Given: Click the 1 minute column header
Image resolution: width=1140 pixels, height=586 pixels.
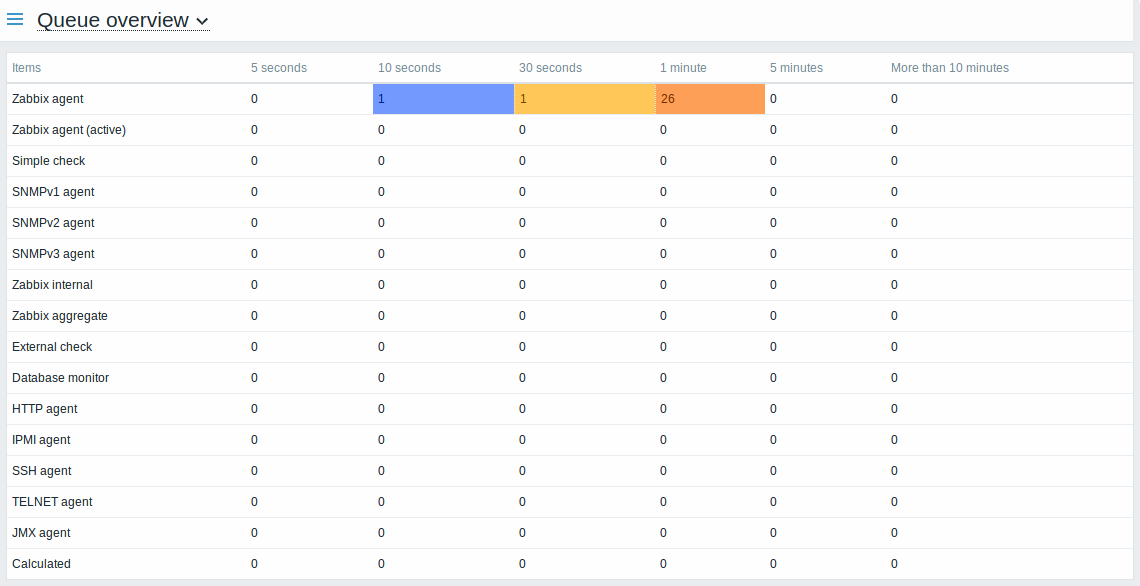Looking at the screenshot, I should click(x=683, y=68).
